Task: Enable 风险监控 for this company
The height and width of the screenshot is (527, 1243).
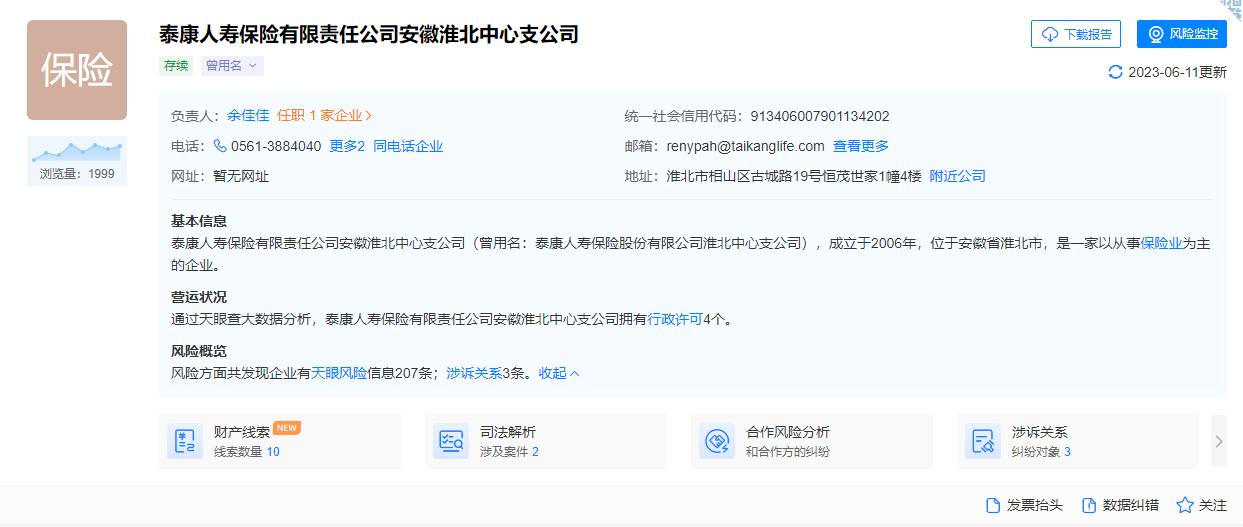Action: coord(1182,34)
